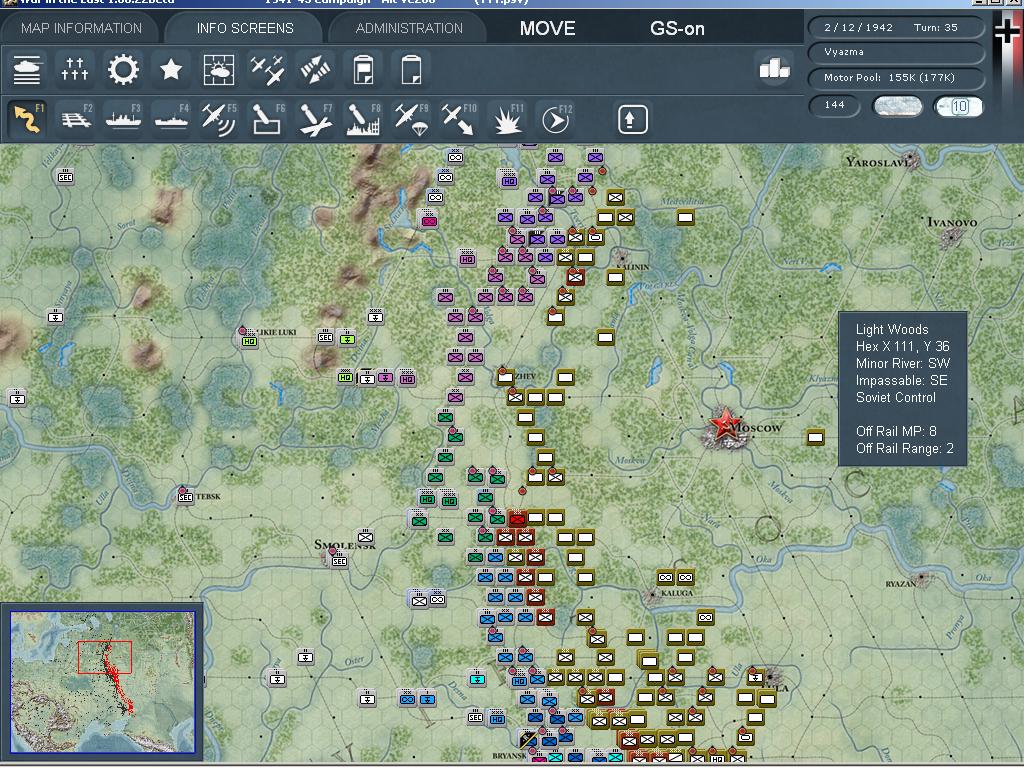Click the MOVE mode label
Screen dimensions: 1024x768
click(x=547, y=28)
